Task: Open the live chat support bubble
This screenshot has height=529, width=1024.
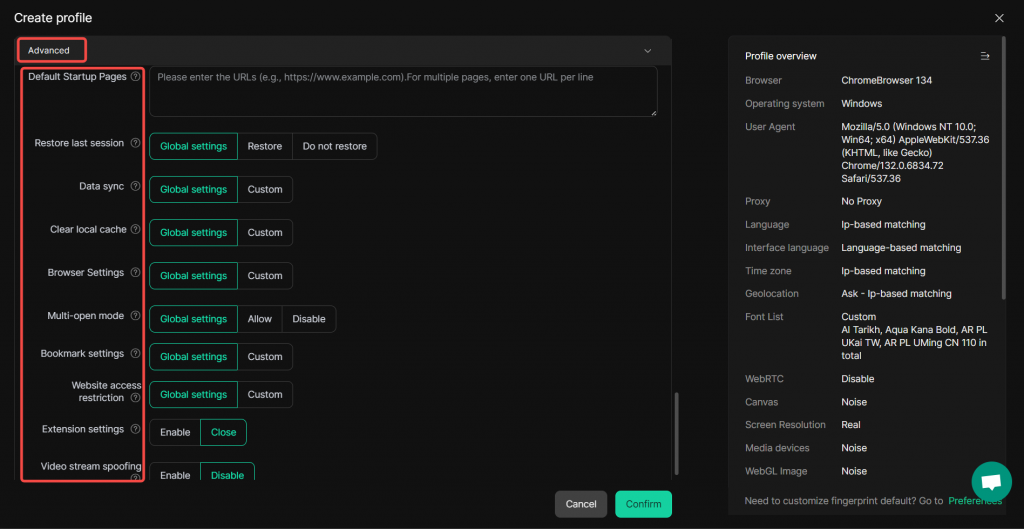Action: (x=991, y=482)
